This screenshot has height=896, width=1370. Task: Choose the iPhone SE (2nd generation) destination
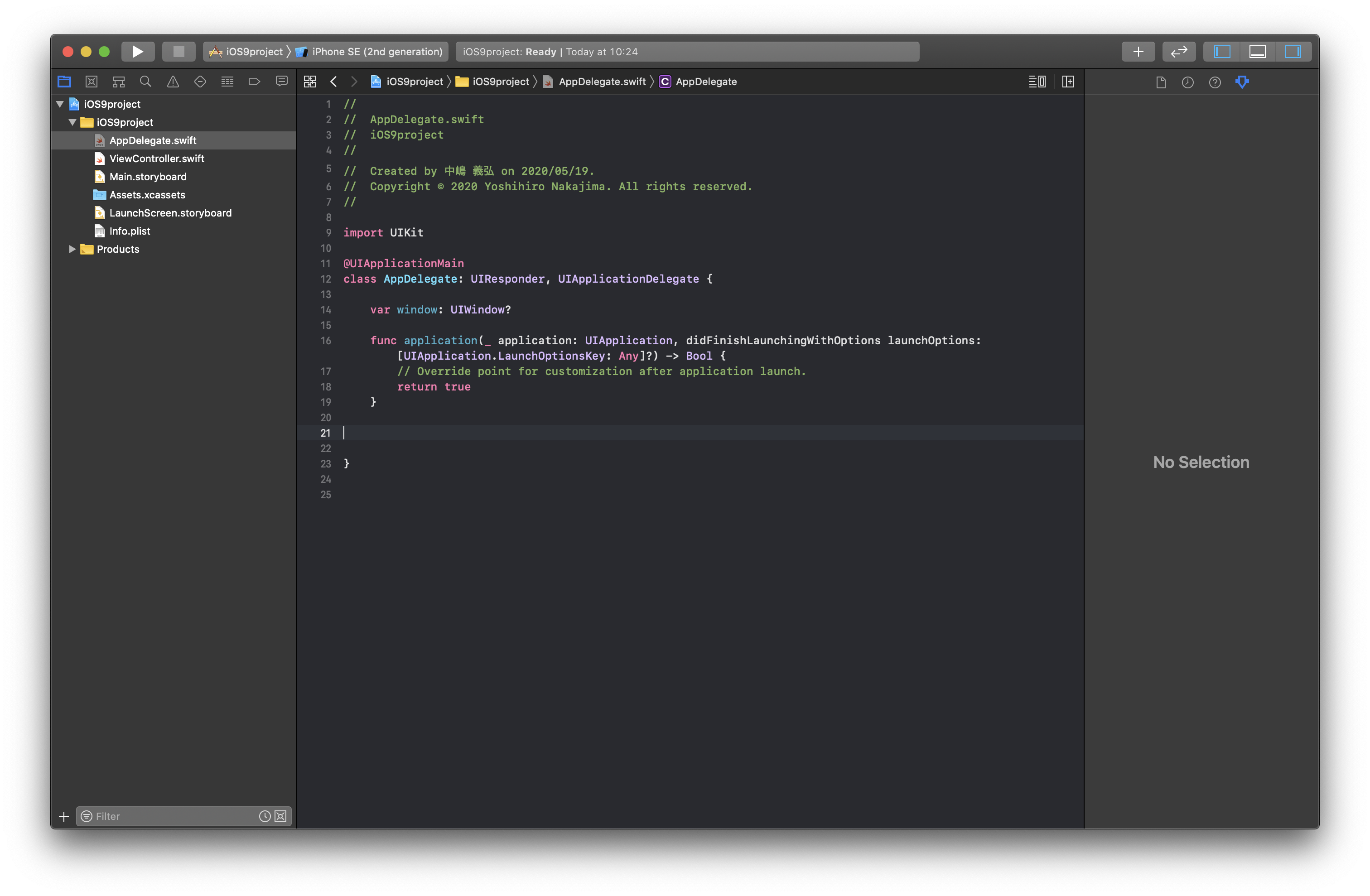pyautogui.click(x=369, y=51)
